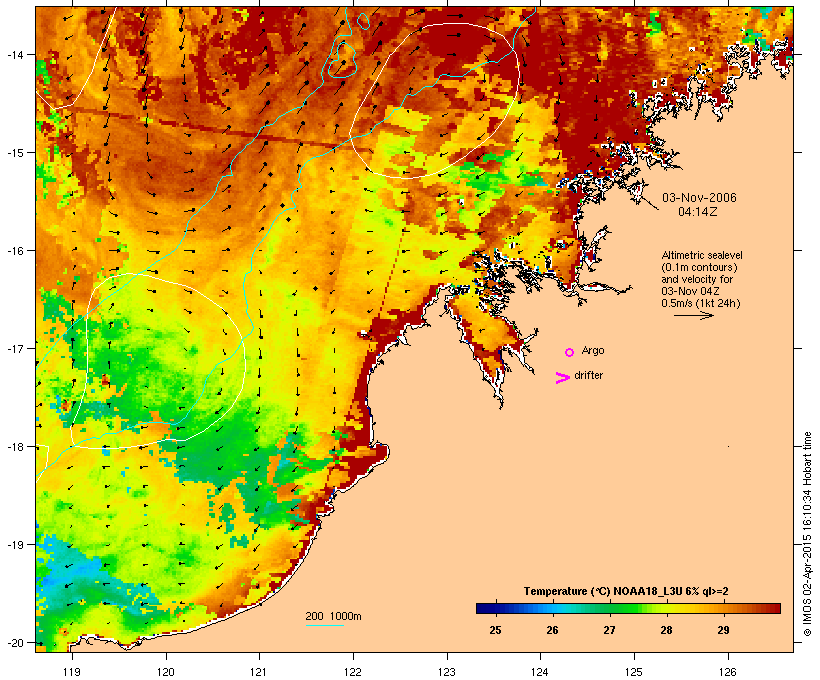
Task: Click the latitude axis label -17
Action: (x=14, y=348)
